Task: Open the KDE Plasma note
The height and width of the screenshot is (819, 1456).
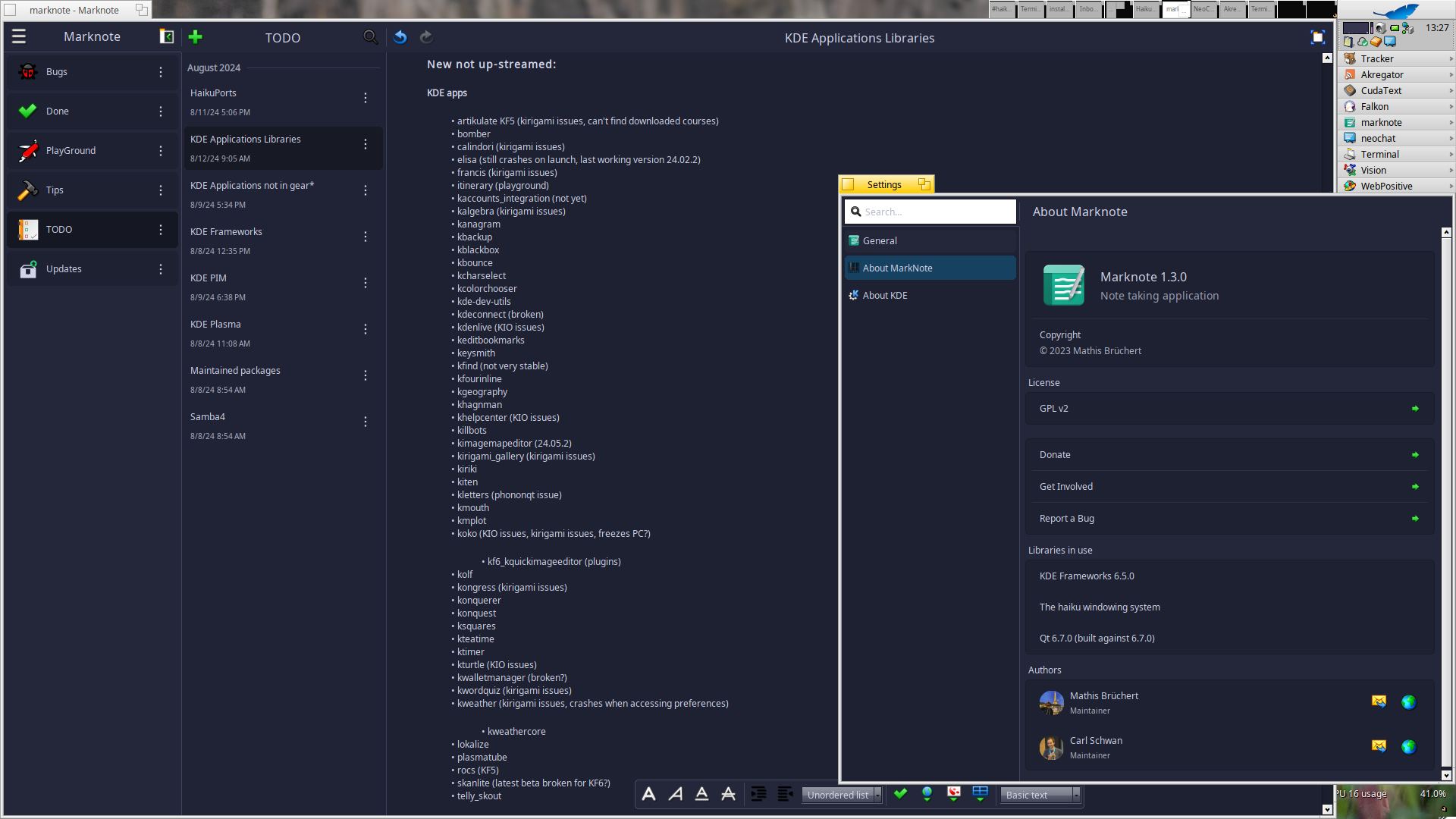Action: (282, 334)
